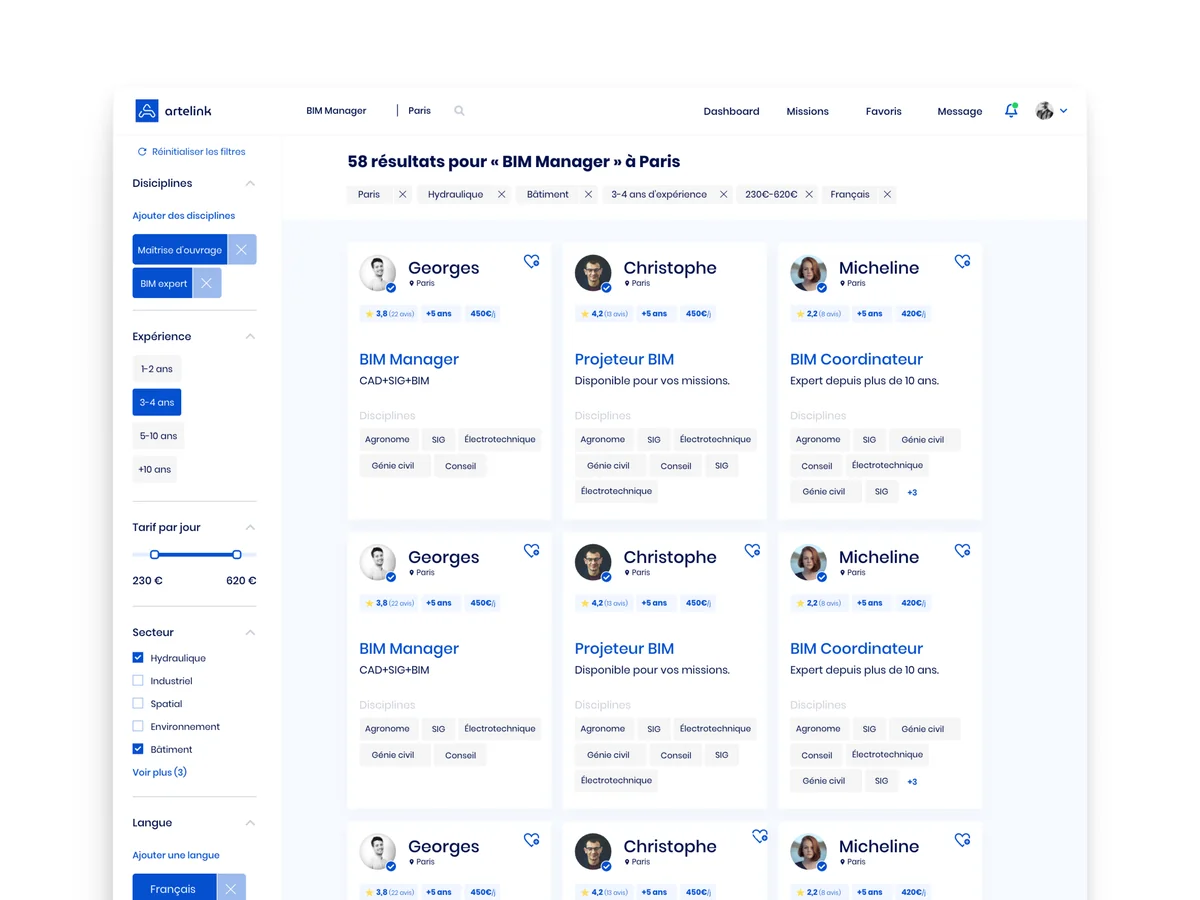This screenshot has width=1200, height=900.
Task: Remove the Bâtiment filter tag
Action: (x=588, y=194)
